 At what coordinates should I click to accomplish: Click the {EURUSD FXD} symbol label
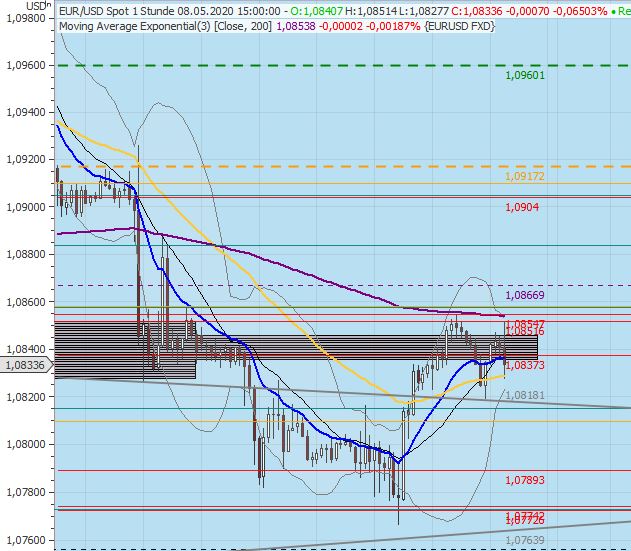click(459, 27)
